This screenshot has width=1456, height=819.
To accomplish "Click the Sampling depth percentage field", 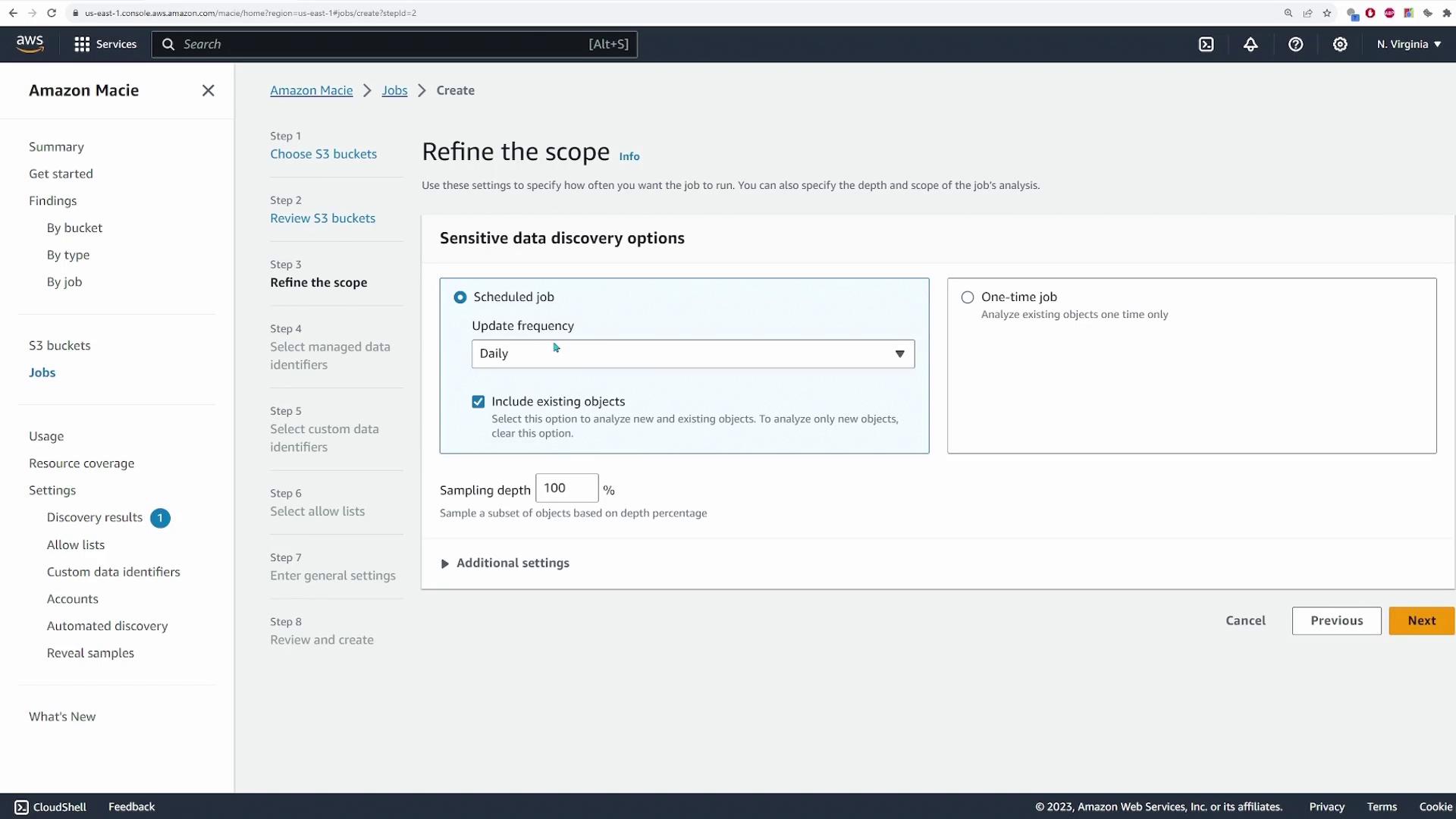I will [566, 488].
